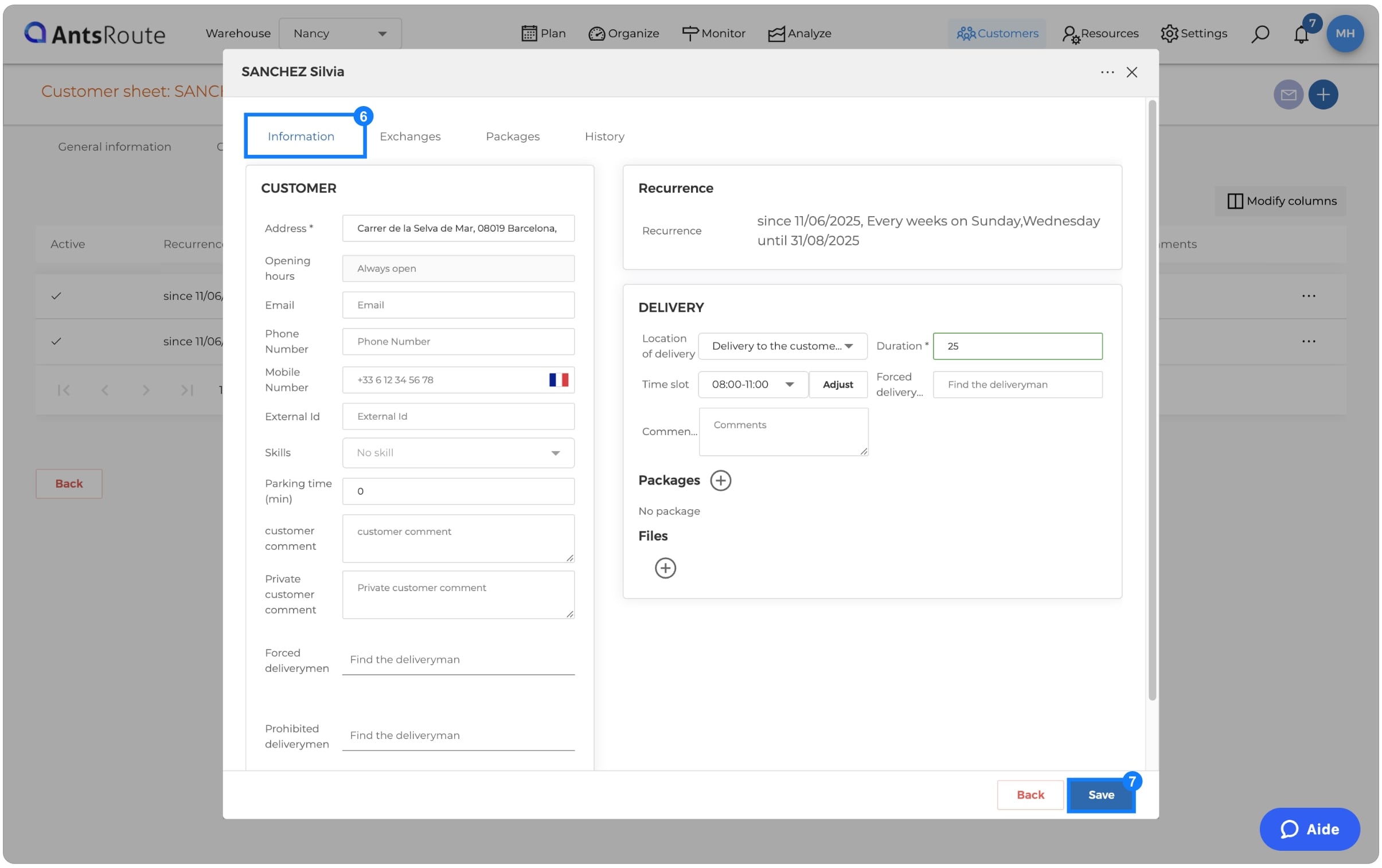Image resolution: width=1382 pixels, height=868 pixels.
Task: Toggle the active checkmark in first row
Action: [56, 296]
